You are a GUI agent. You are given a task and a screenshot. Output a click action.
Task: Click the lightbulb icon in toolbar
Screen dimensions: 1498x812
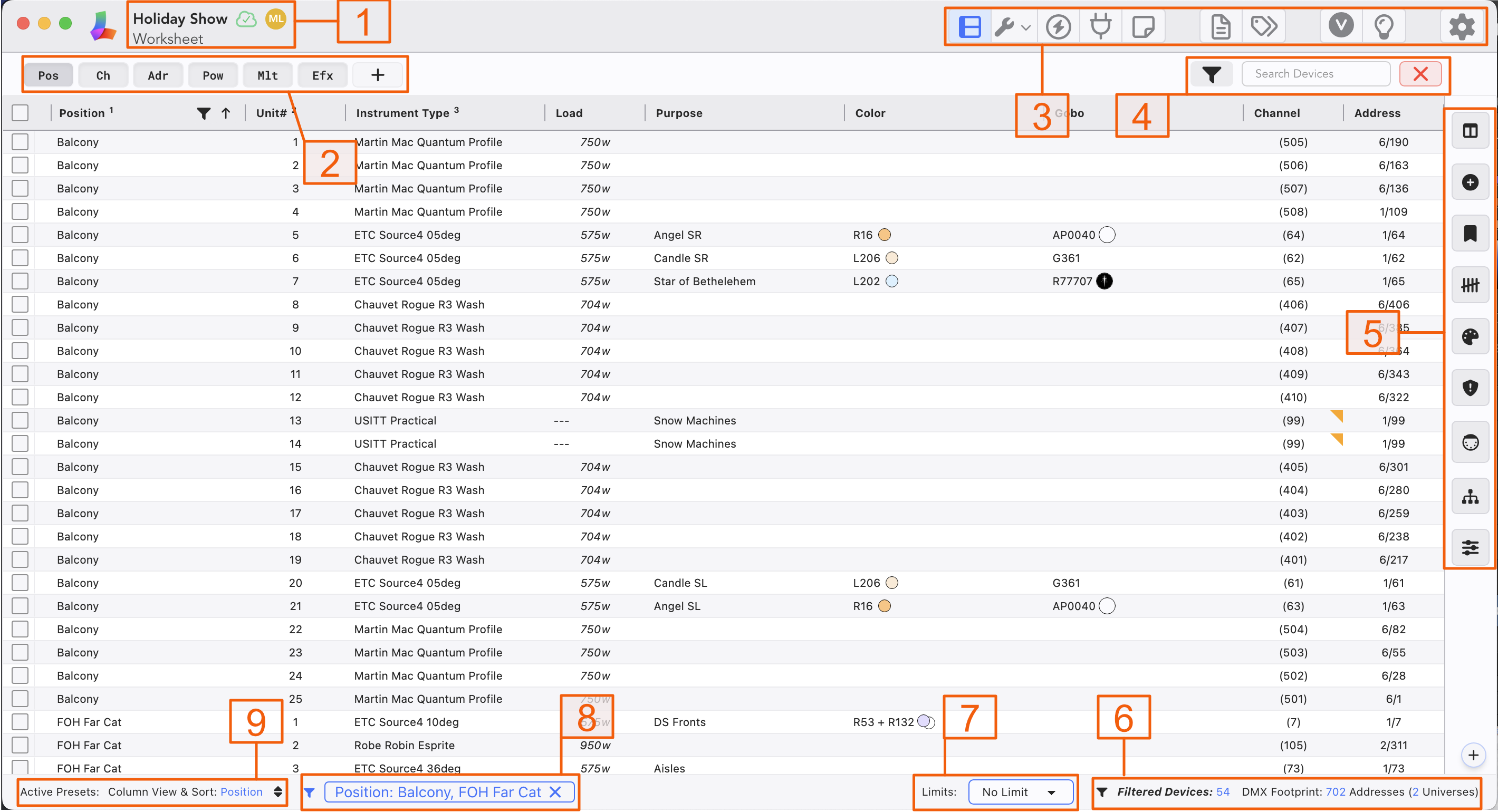(x=1384, y=27)
